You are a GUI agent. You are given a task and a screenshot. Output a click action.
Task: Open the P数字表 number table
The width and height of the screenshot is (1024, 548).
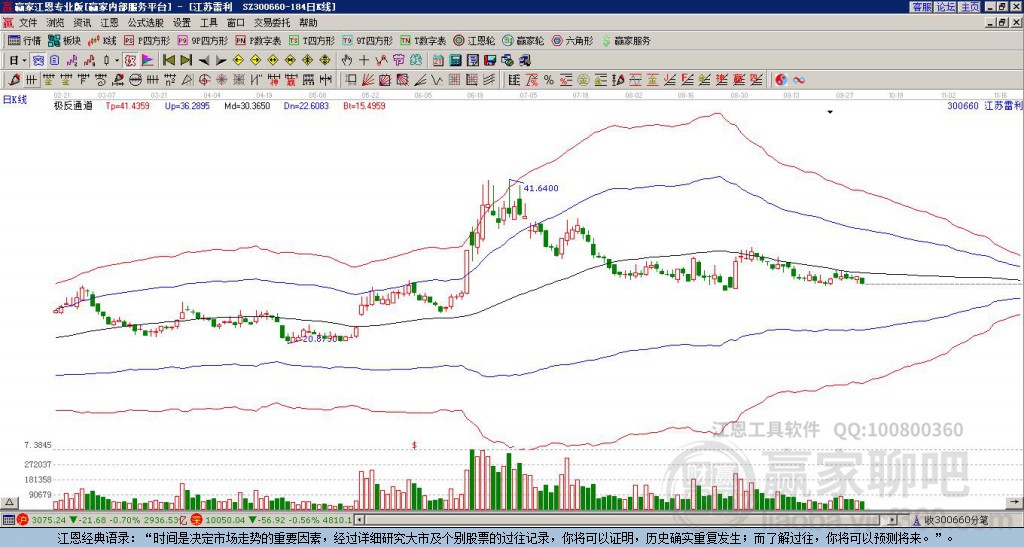point(258,40)
